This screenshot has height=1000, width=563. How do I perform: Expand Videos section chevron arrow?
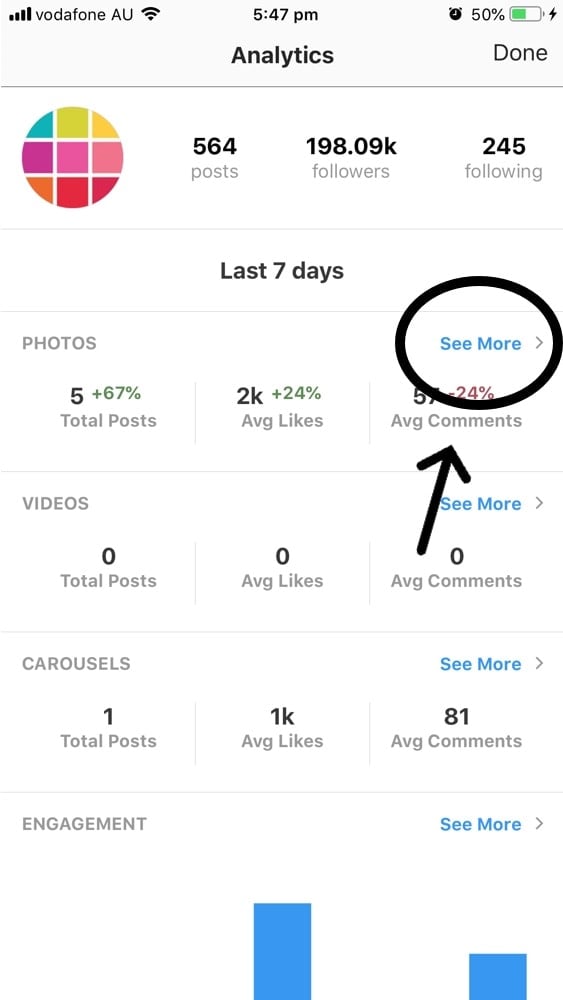[x=539, y=503]
